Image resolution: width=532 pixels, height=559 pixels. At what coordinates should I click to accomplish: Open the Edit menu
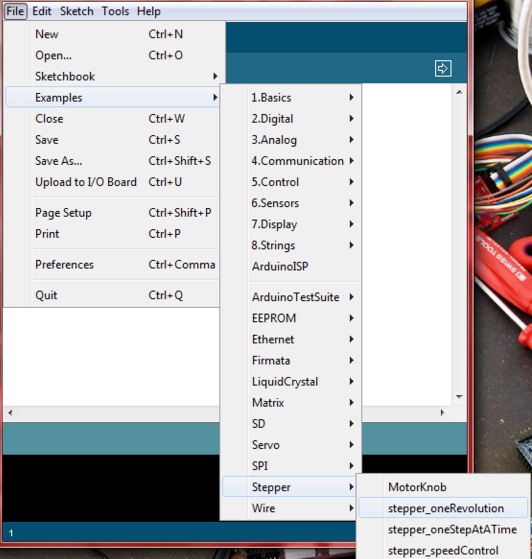(42, 11)
